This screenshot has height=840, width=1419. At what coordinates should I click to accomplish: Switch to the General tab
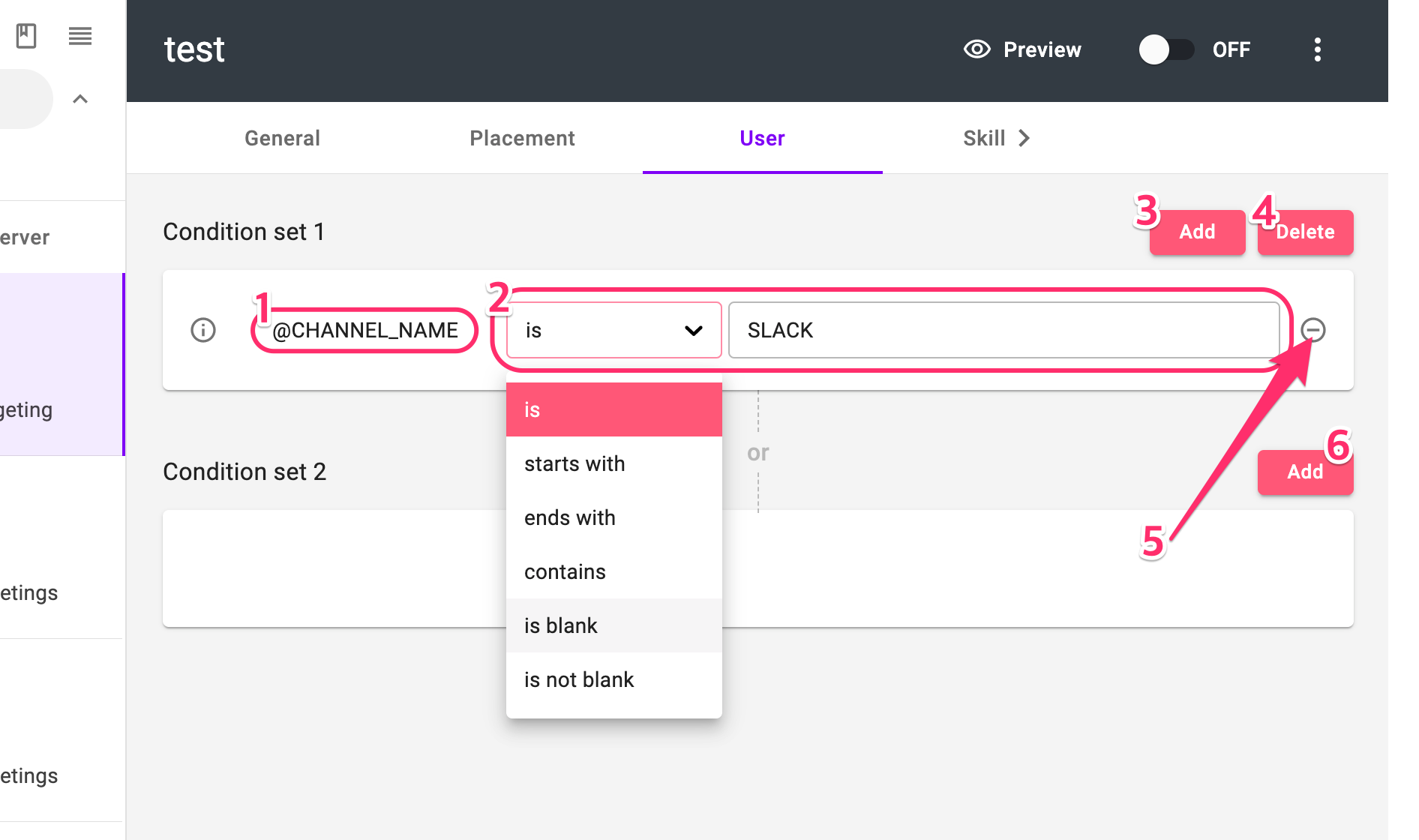click(x=282, y=138)
